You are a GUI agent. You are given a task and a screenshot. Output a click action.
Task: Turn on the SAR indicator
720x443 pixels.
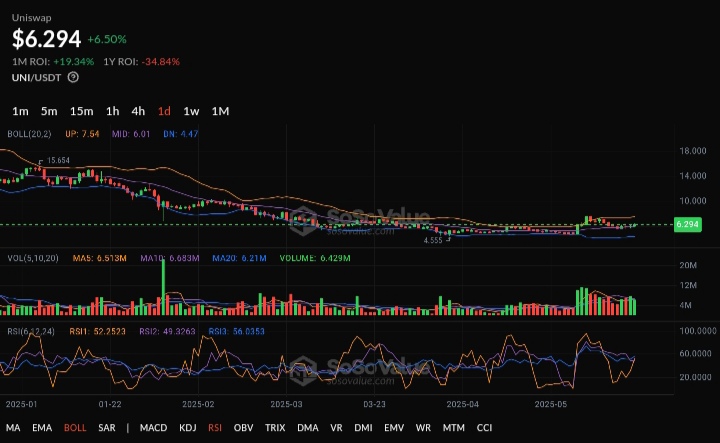[x=106, y=428]
